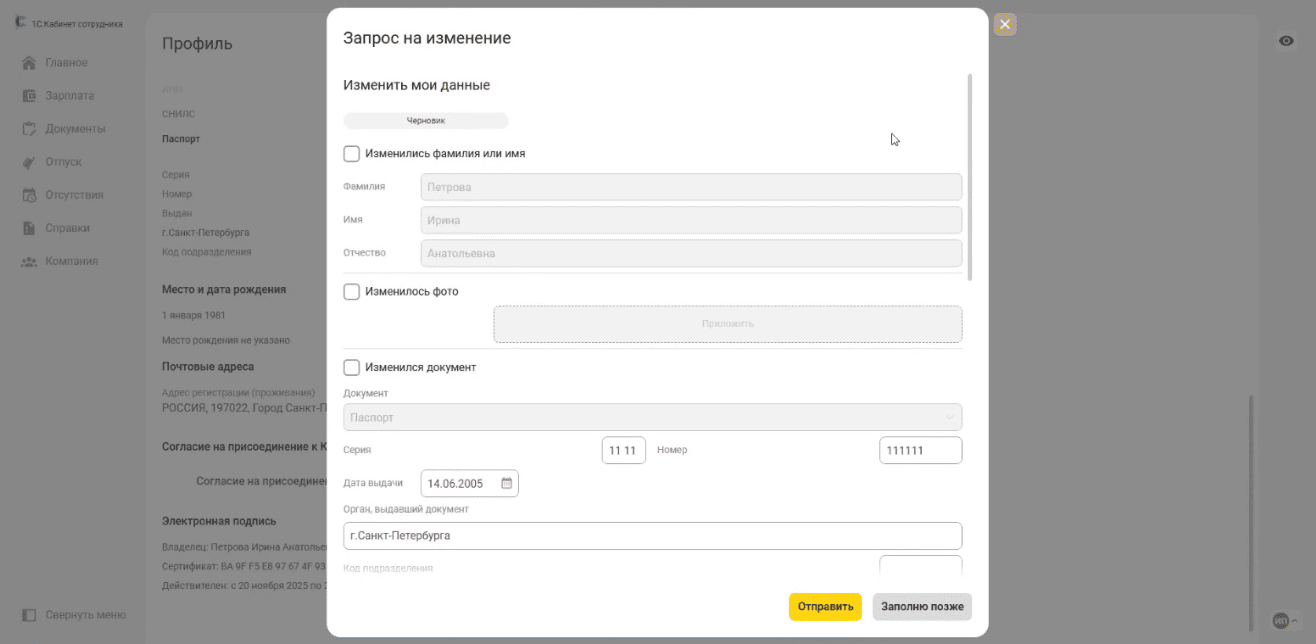Click the Отпуск vacation icon
The height and width of the screenshot is (644, 1316).
pyautogui.click(x=29, y=162)
